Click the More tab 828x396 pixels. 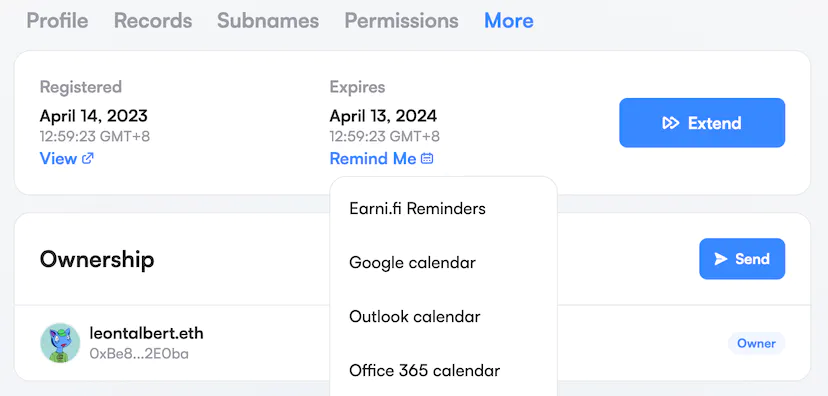tap(509, 21)
